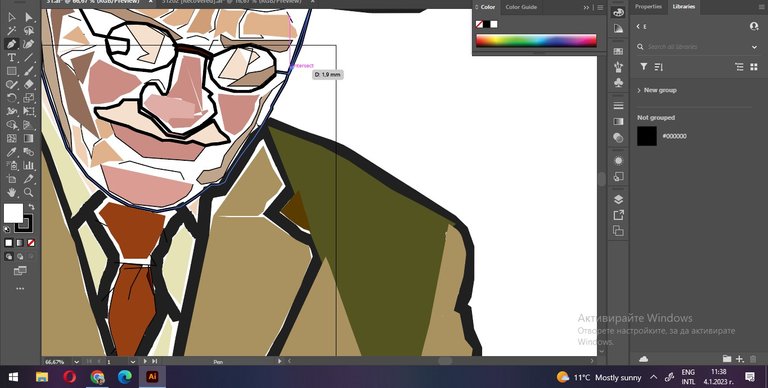768x388 pixels.
Task: Go back using Libraries back chevron
Action: point(639,26)
